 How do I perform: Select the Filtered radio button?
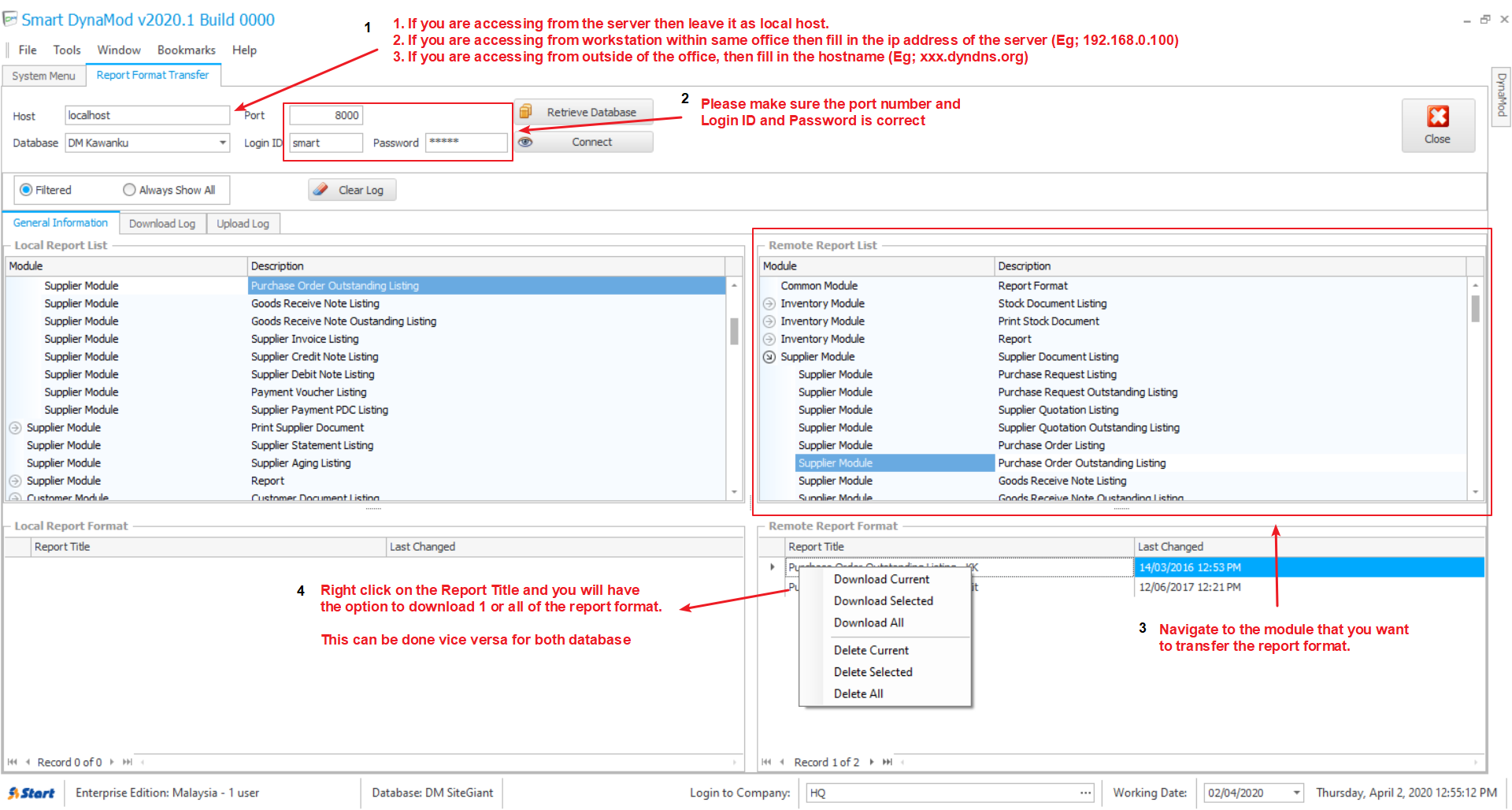[x=26, y=190]
